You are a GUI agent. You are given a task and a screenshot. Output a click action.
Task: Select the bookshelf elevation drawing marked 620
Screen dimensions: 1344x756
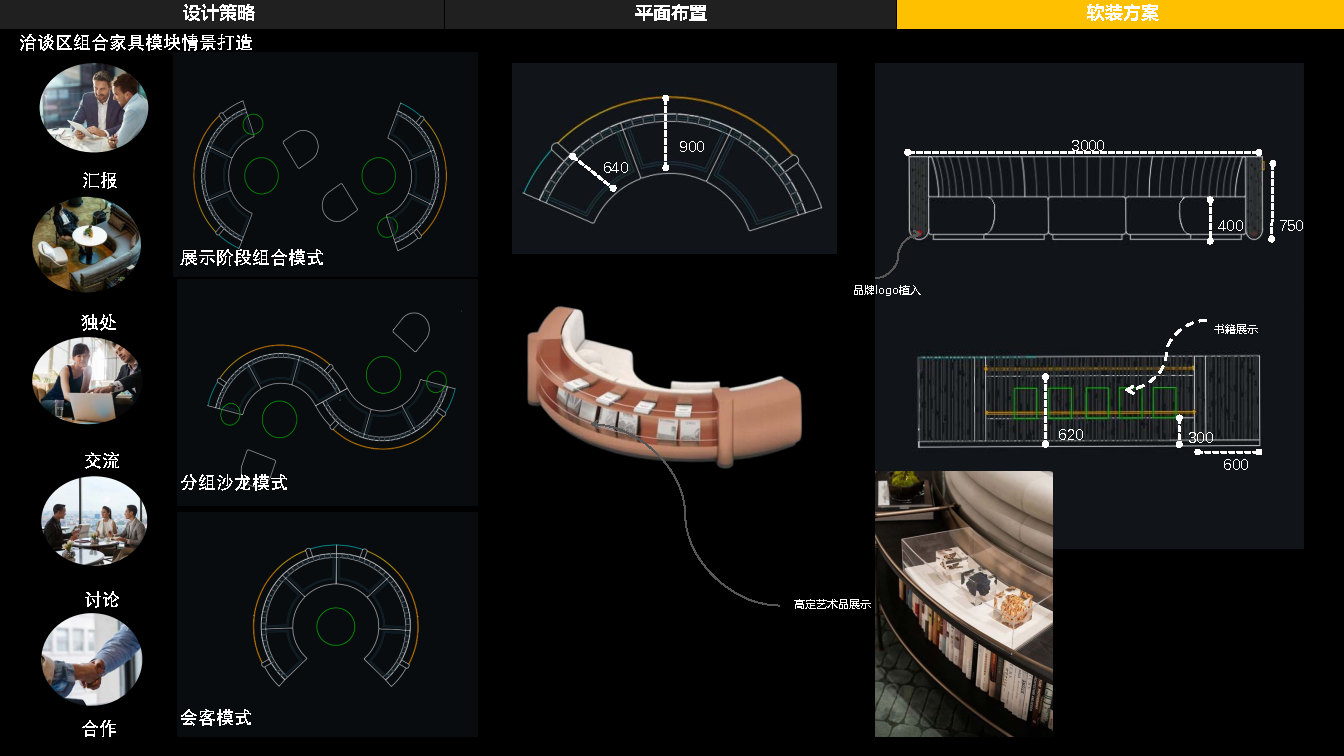point(1088,400)
